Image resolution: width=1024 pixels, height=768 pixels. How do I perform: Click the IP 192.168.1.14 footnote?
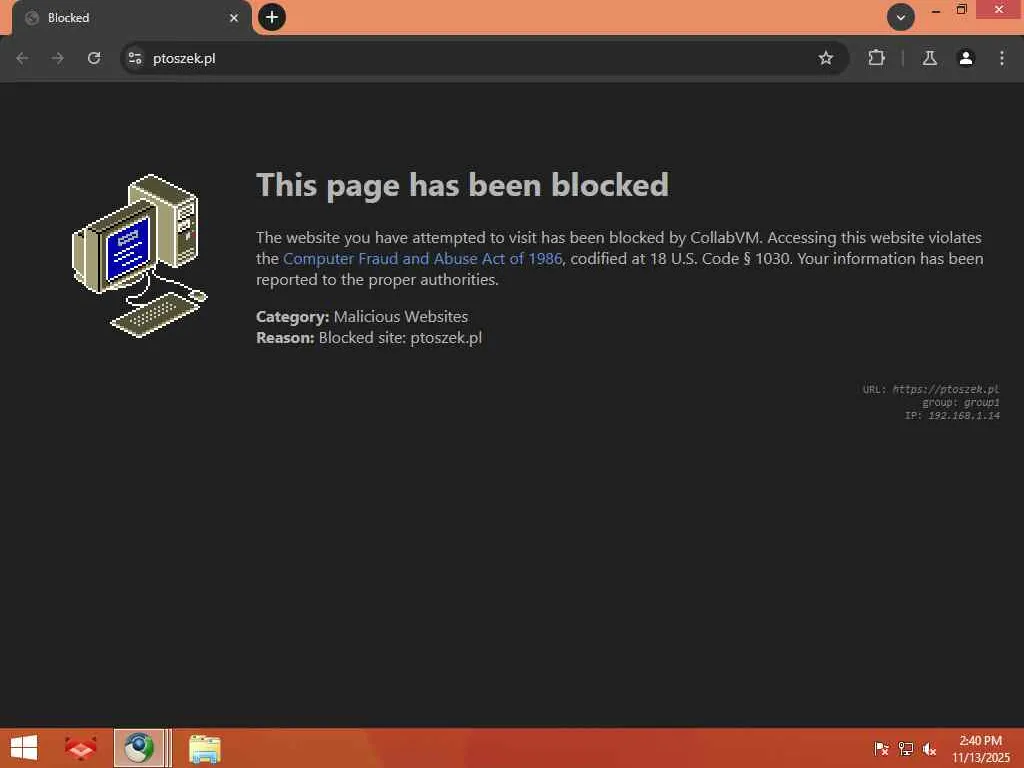click(x=952, y=415)
